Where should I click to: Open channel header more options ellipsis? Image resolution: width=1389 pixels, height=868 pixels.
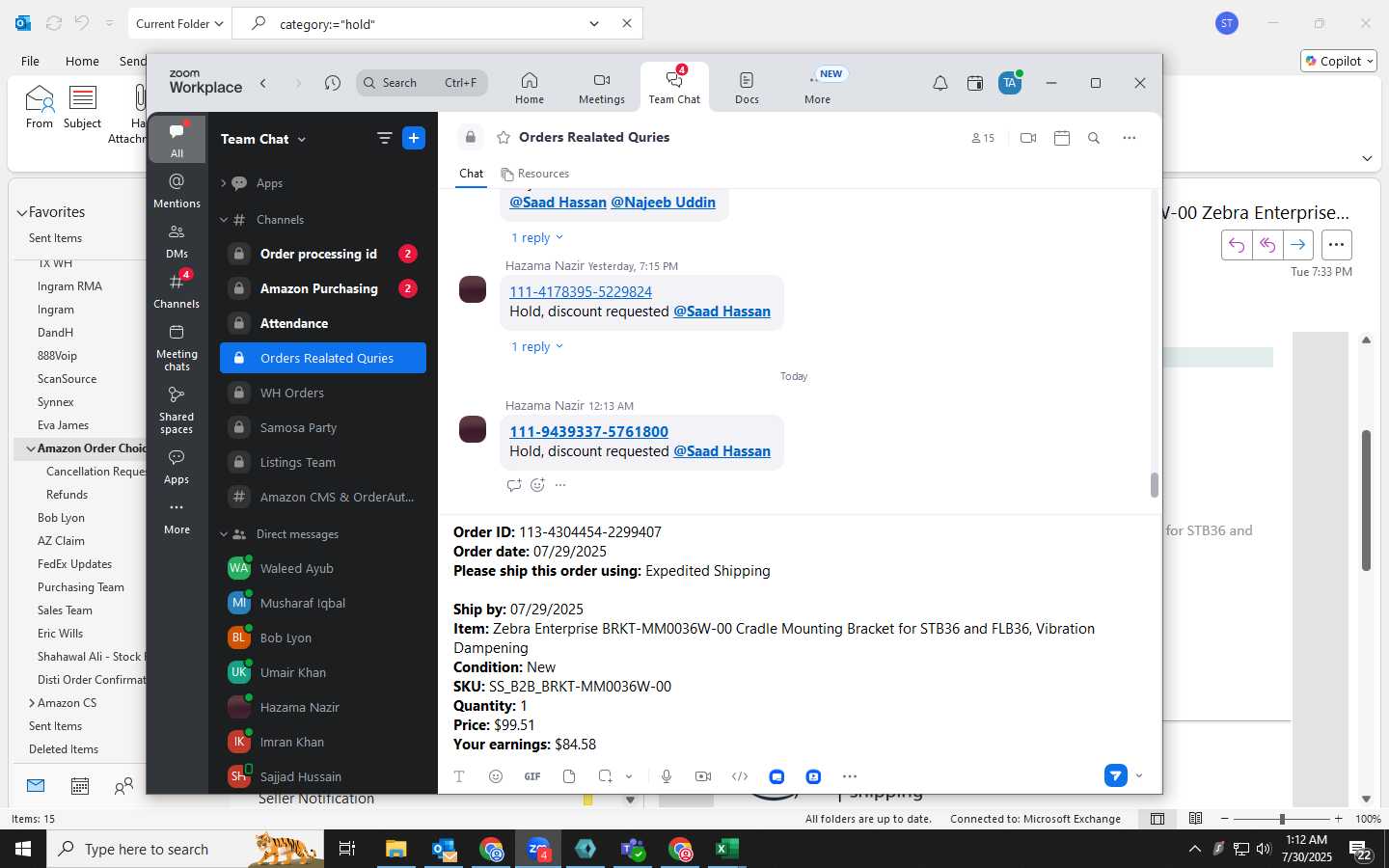(x=1130, y=138)
